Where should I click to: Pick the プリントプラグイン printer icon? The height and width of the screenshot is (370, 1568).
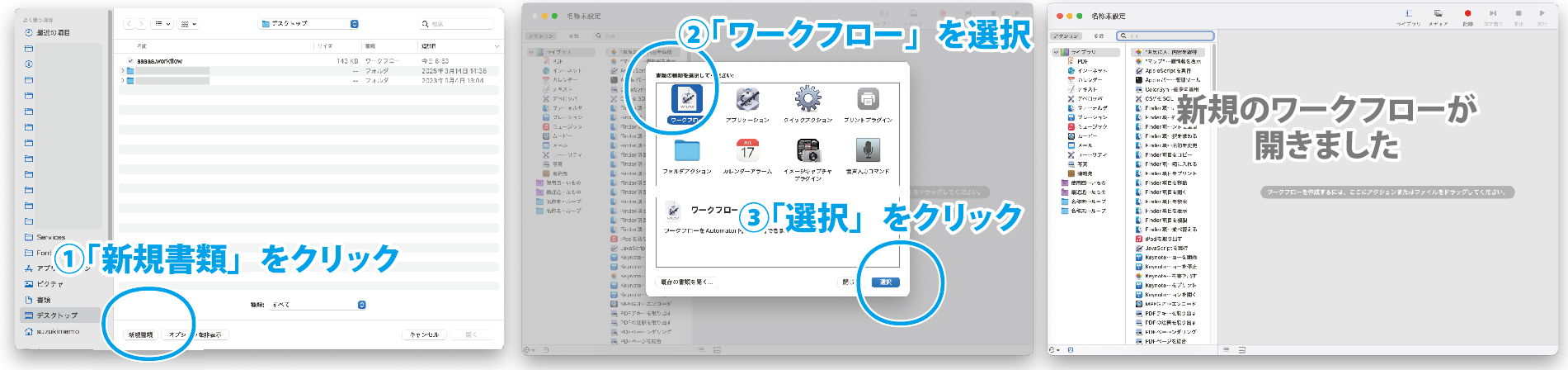point(868,100)
